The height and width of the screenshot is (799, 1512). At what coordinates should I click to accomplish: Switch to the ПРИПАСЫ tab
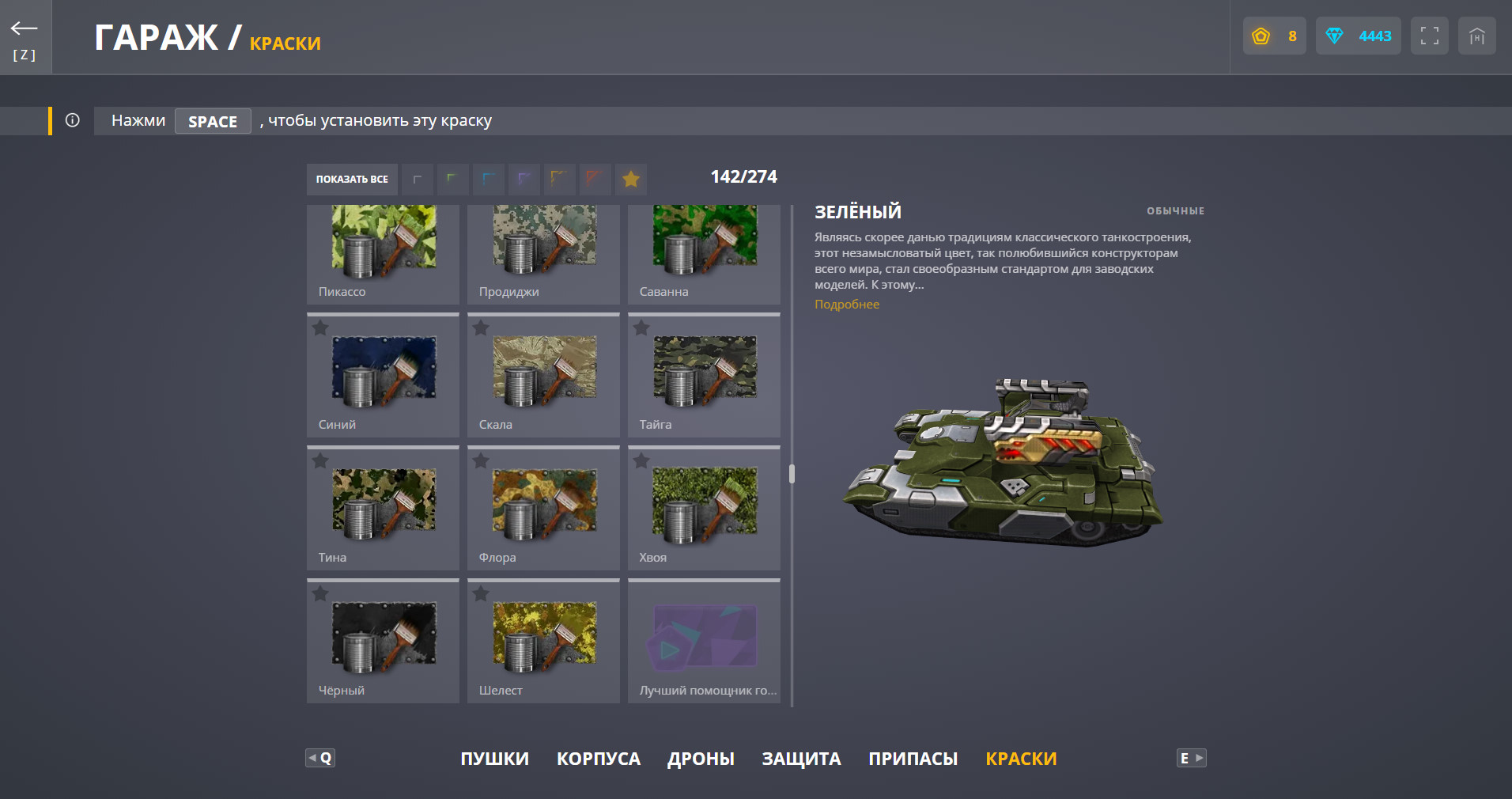913,759
